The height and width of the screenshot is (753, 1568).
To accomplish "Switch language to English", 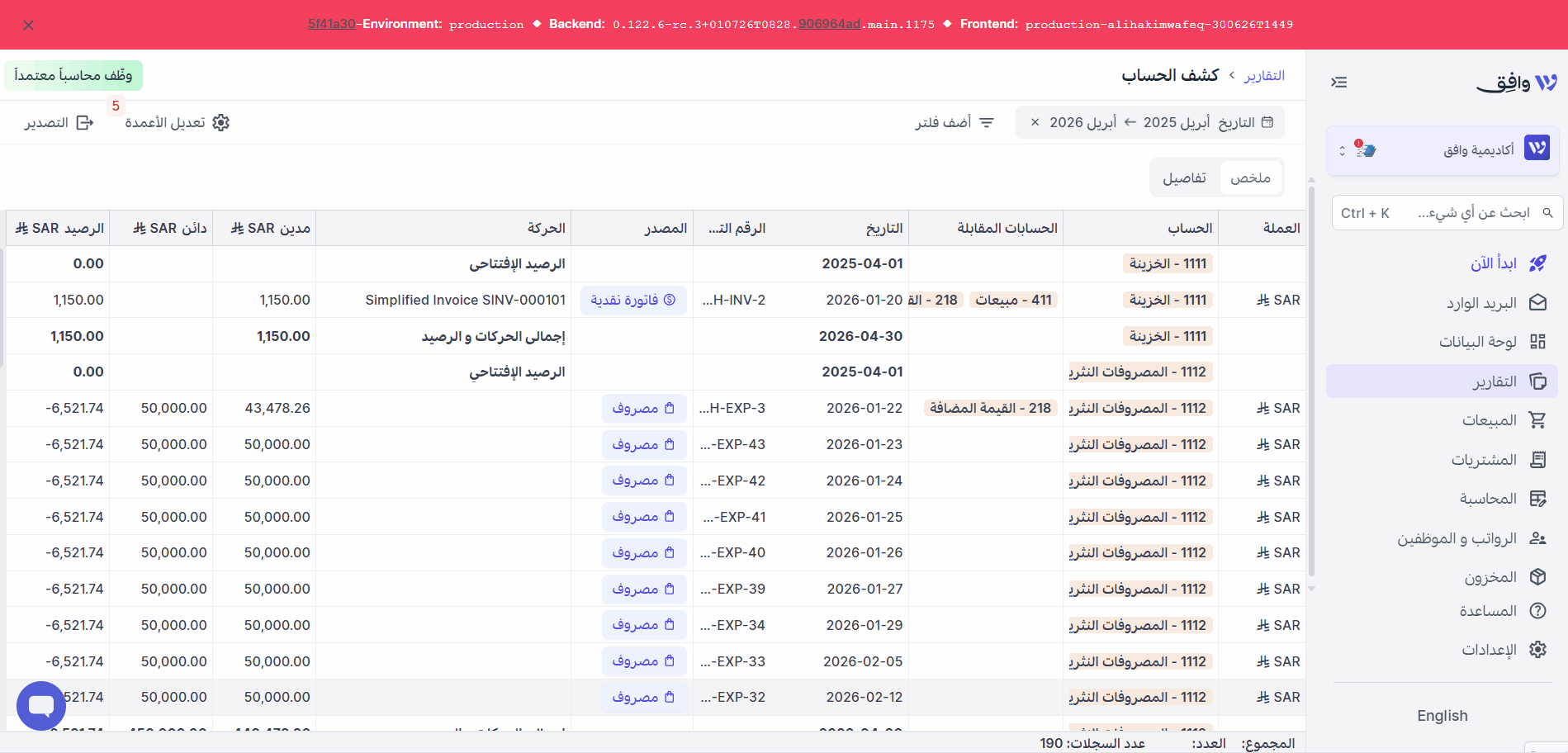I will click(1442, 716).
